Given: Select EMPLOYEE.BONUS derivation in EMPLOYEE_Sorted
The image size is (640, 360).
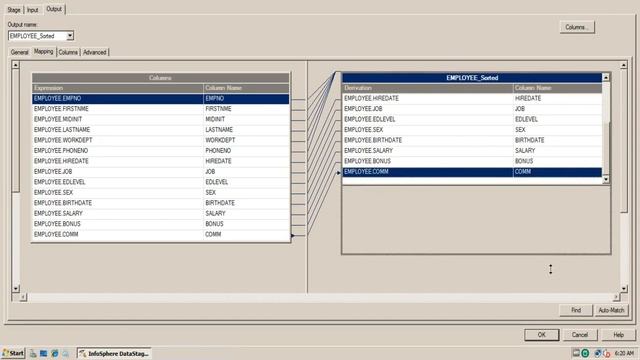Looking at the screenshot, I should (x=427, y=161).
